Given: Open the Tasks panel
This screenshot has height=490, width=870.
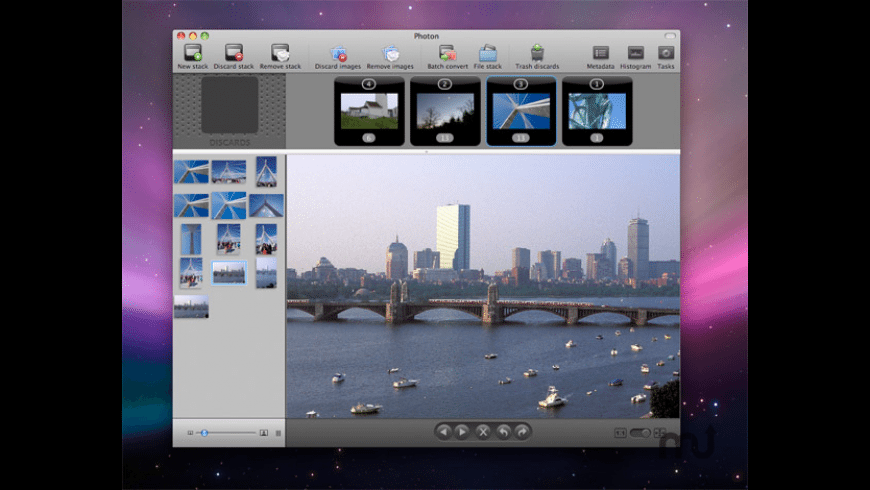Looking at the screenshot, I should [666, 53].
